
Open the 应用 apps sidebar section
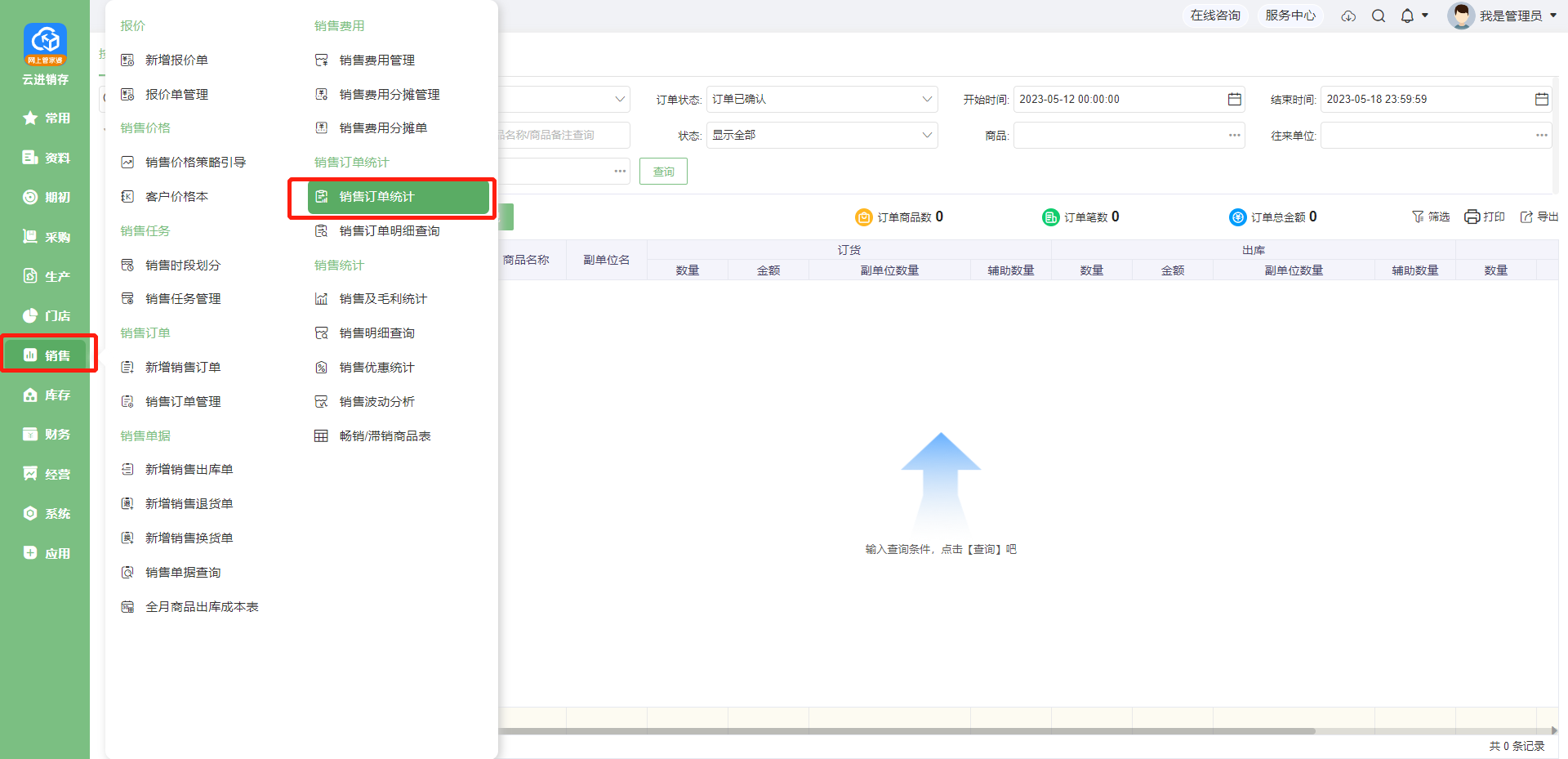45,553
